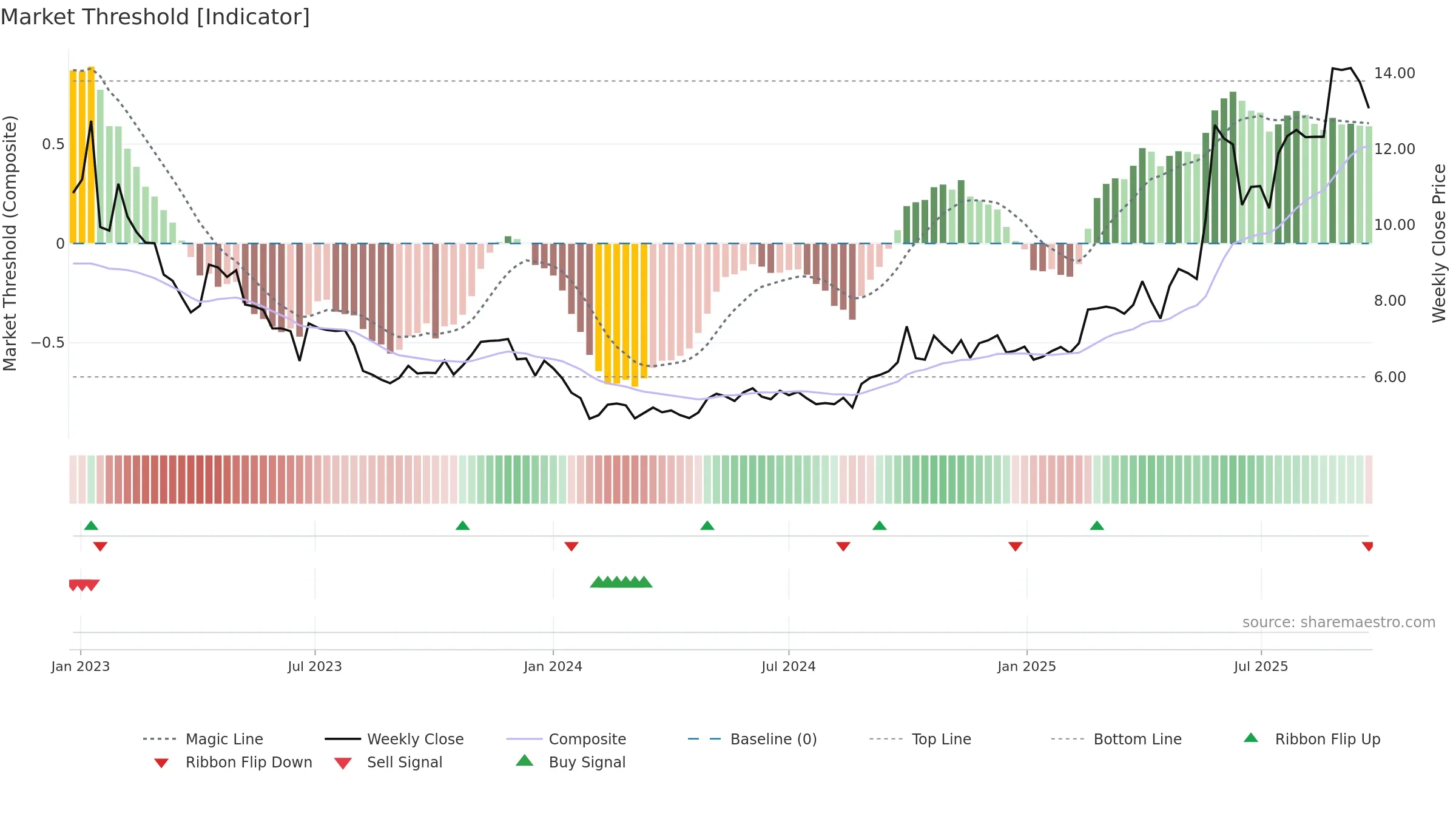Click the Buy Signal legend triangle

click(525, 760)
